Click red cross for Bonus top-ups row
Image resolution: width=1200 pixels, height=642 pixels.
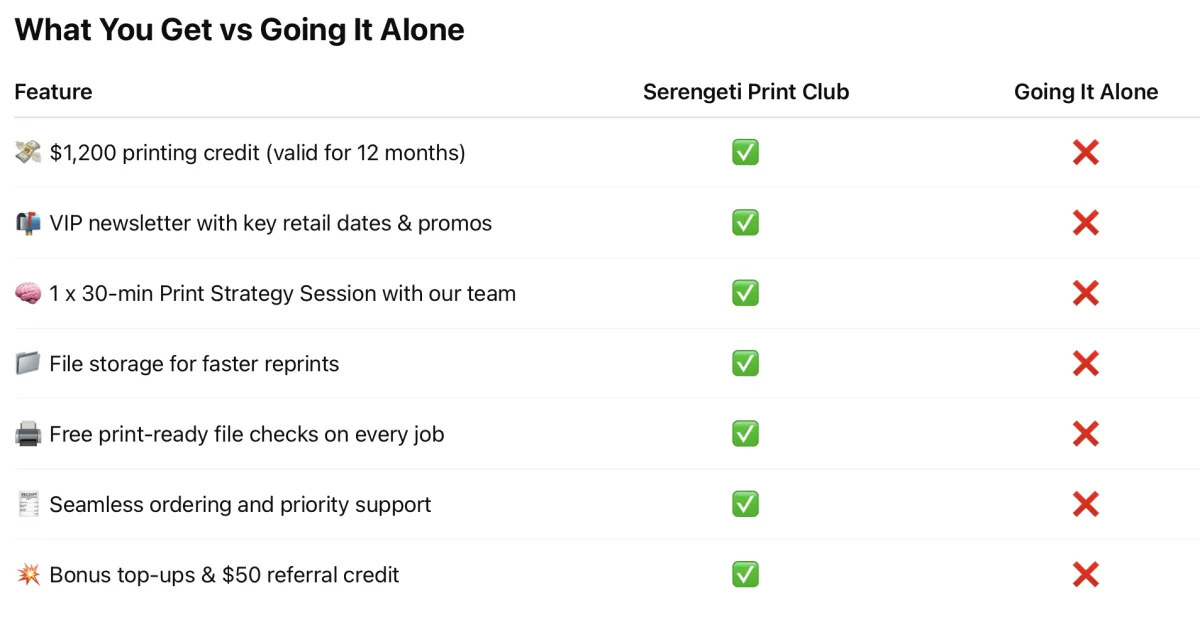click(x=1086, y=575)
